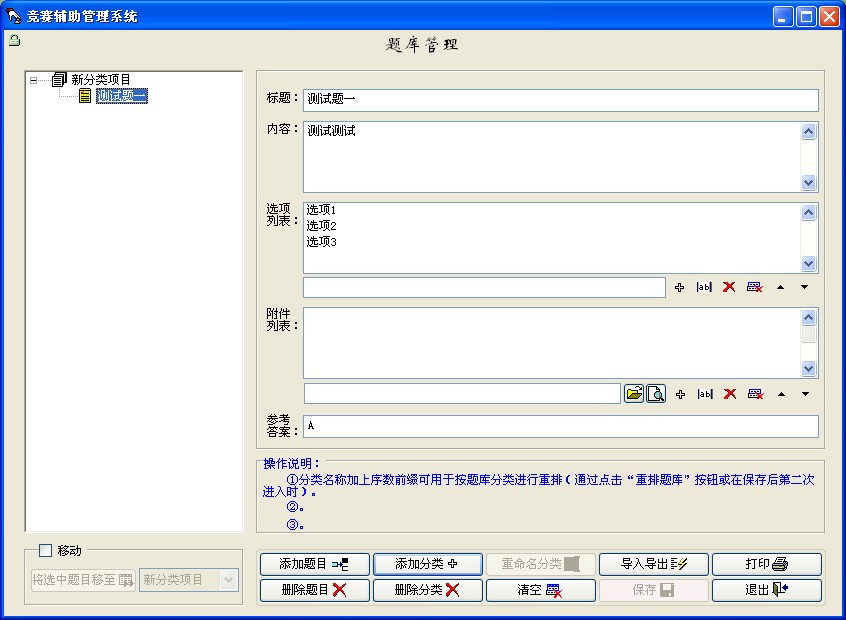846x620 pixels.
Task: Click the 参考答案 answer input field
Action: [x=561, y=426]
